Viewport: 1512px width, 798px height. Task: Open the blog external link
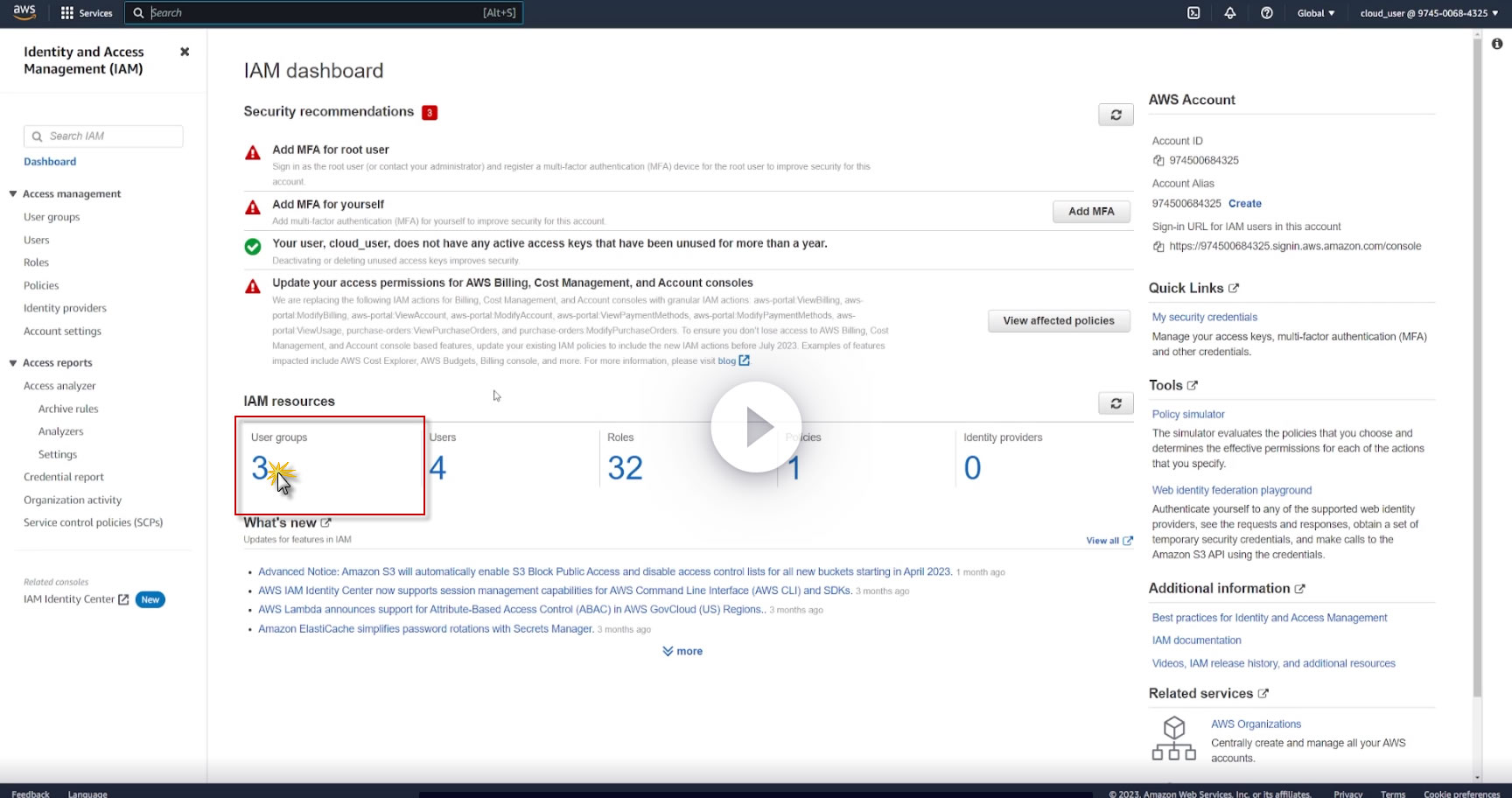tap(733, 360)
